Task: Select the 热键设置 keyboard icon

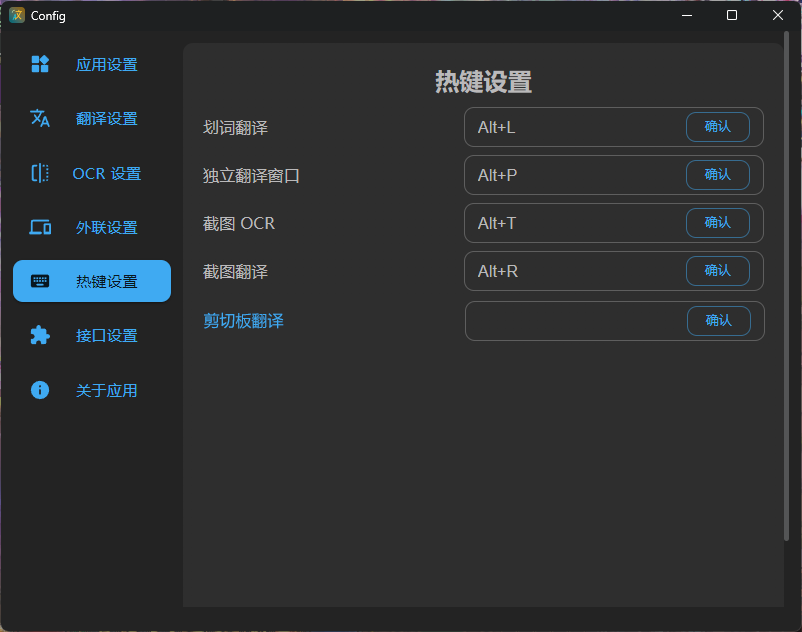Action: coord(40,281)
